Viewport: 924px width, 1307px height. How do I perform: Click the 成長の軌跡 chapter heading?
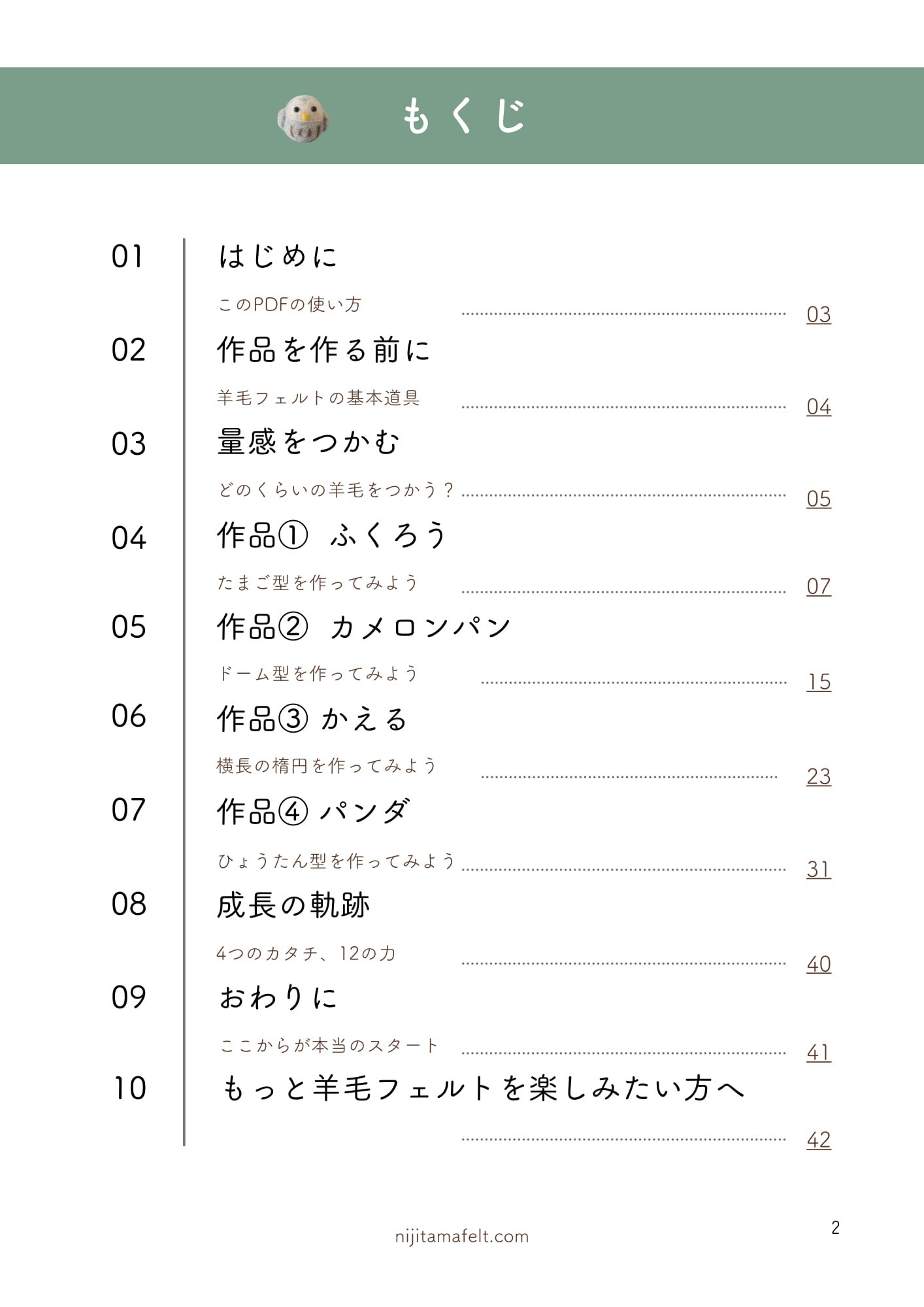(x=293, y=905)
